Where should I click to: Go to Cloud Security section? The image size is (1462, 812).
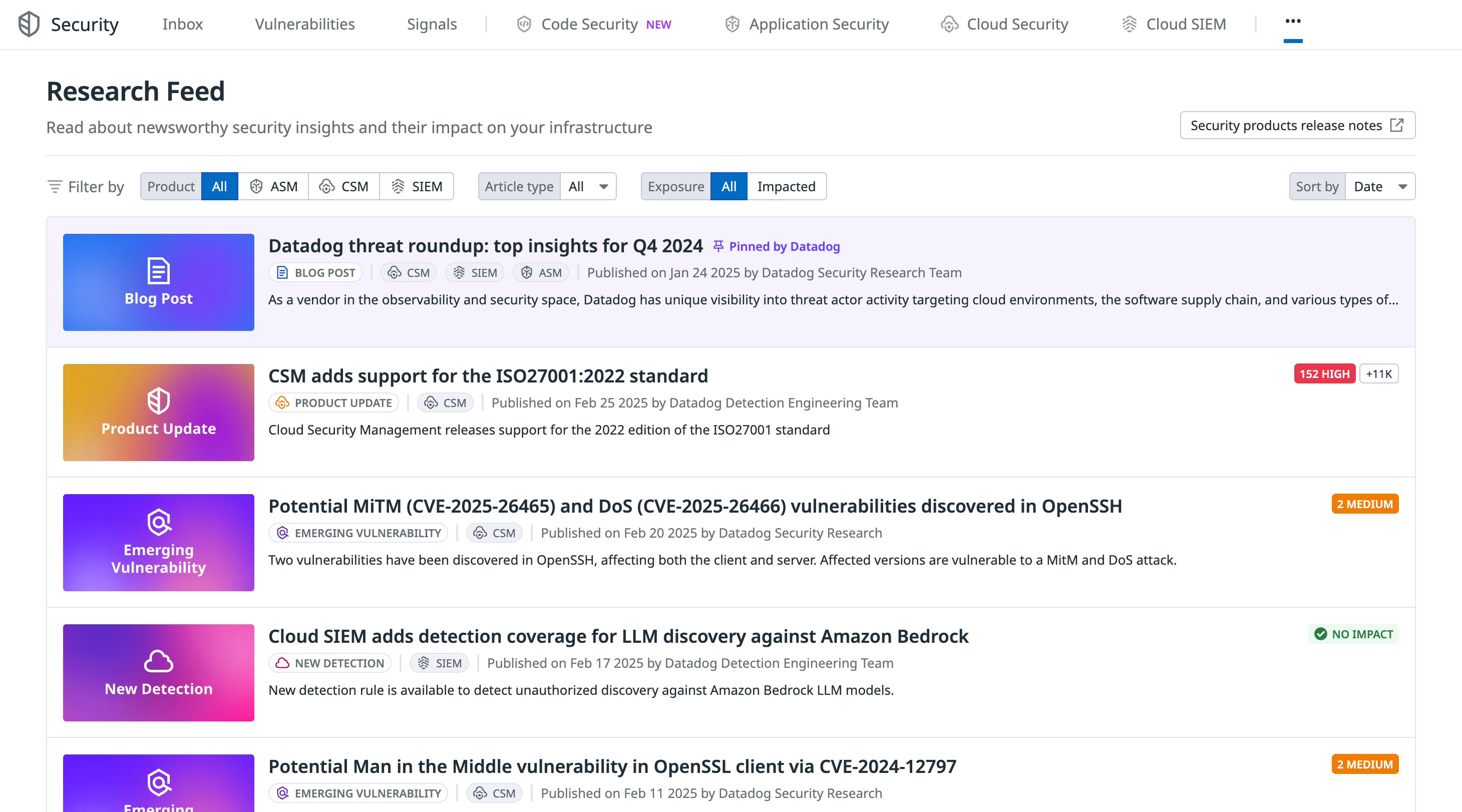(1004, 25)
